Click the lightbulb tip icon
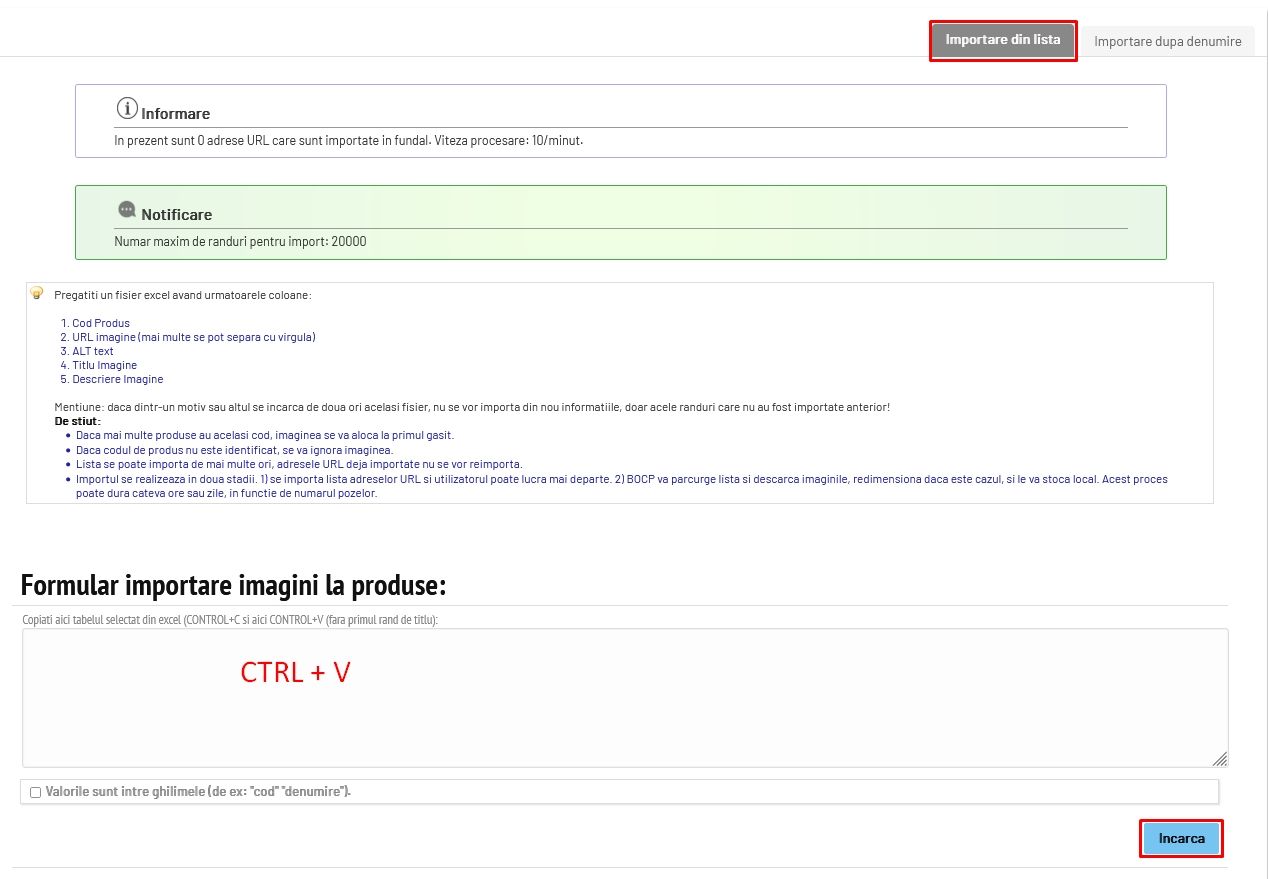1268x879 pixels. 37,293
